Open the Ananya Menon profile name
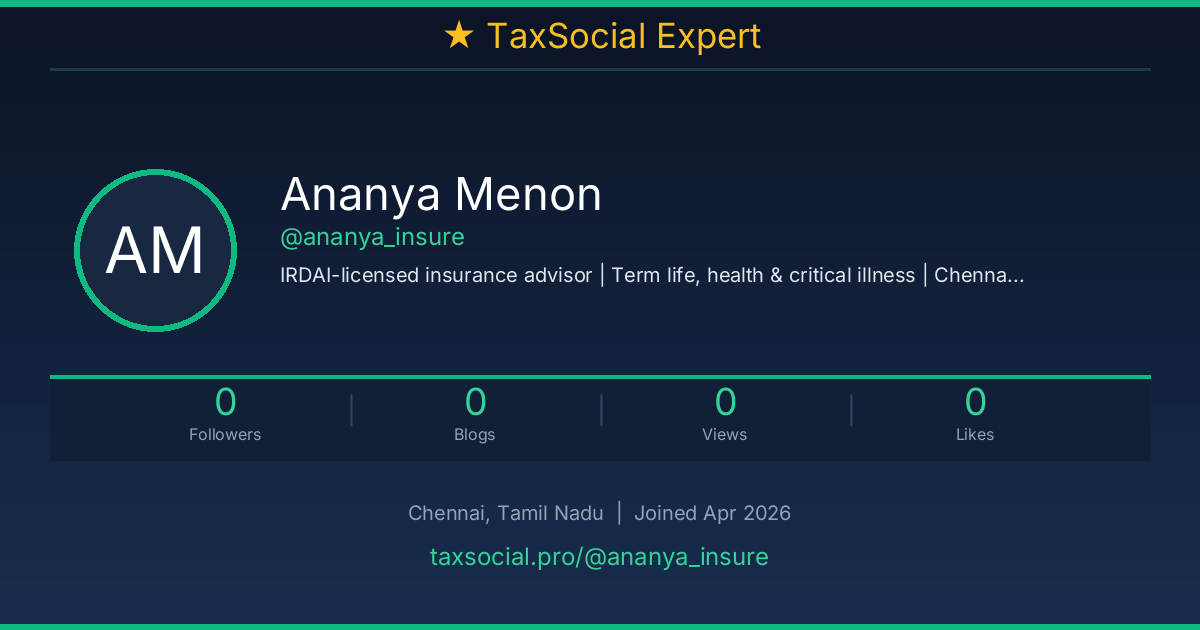The image size is (1200, 630). click(441, 194)
